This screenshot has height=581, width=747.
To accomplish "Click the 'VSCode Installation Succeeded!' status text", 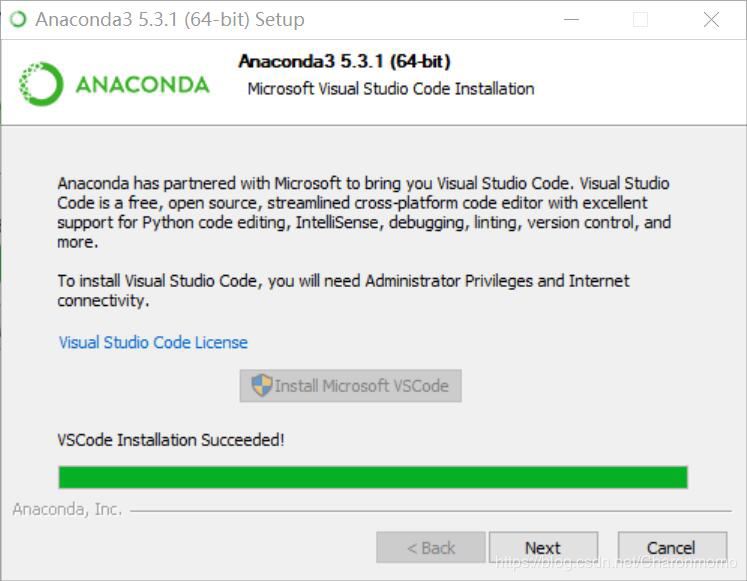I will click(x=171, y=440).
